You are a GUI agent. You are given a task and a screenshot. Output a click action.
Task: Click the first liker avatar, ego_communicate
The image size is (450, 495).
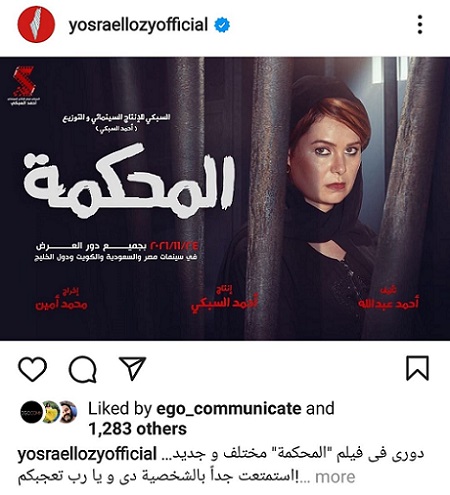(31, 412)
